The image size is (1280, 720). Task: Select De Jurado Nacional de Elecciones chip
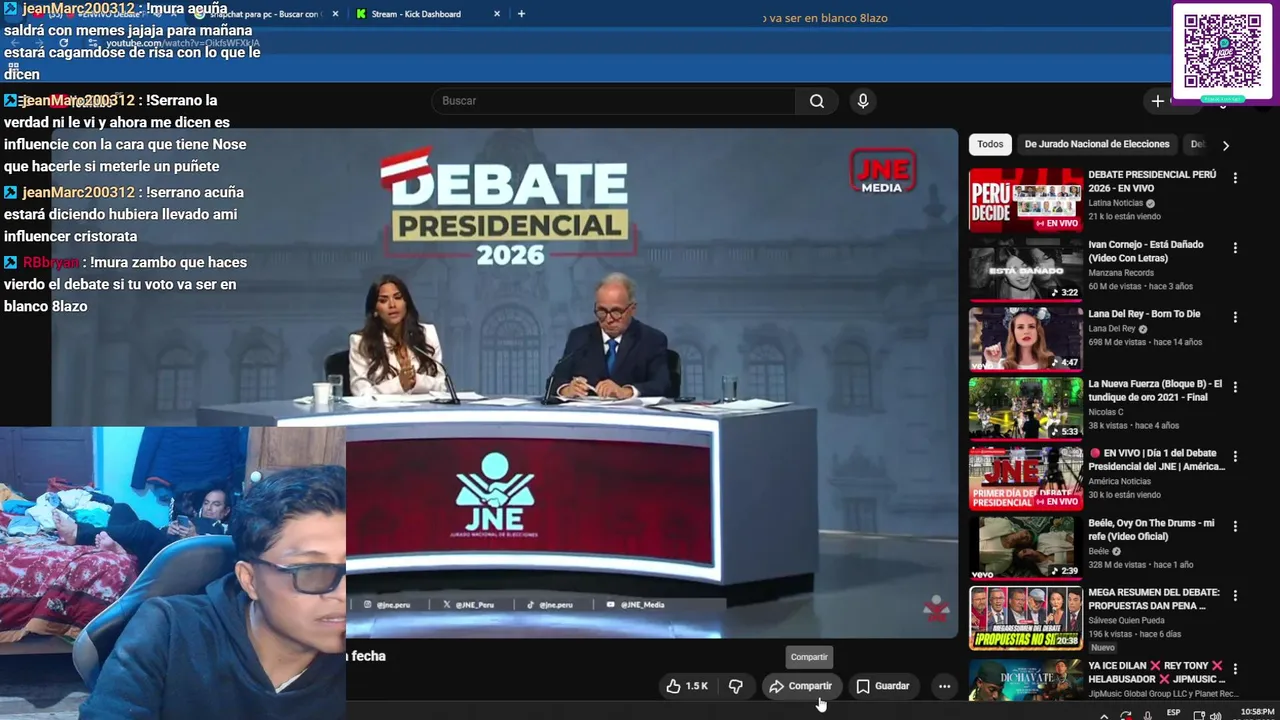click(1096, 144)
